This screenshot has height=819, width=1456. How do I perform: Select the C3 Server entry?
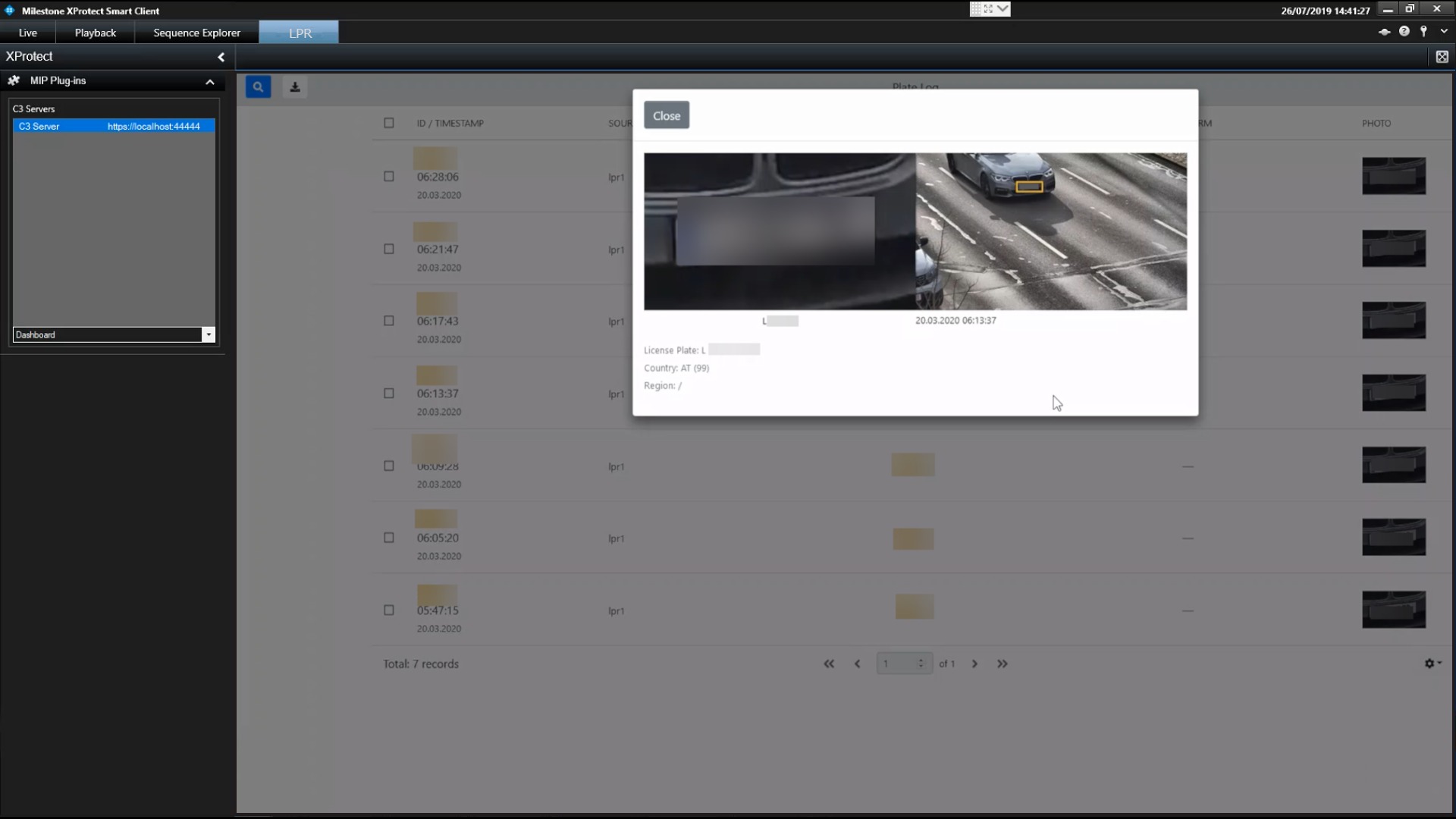[x=114, y=127]
